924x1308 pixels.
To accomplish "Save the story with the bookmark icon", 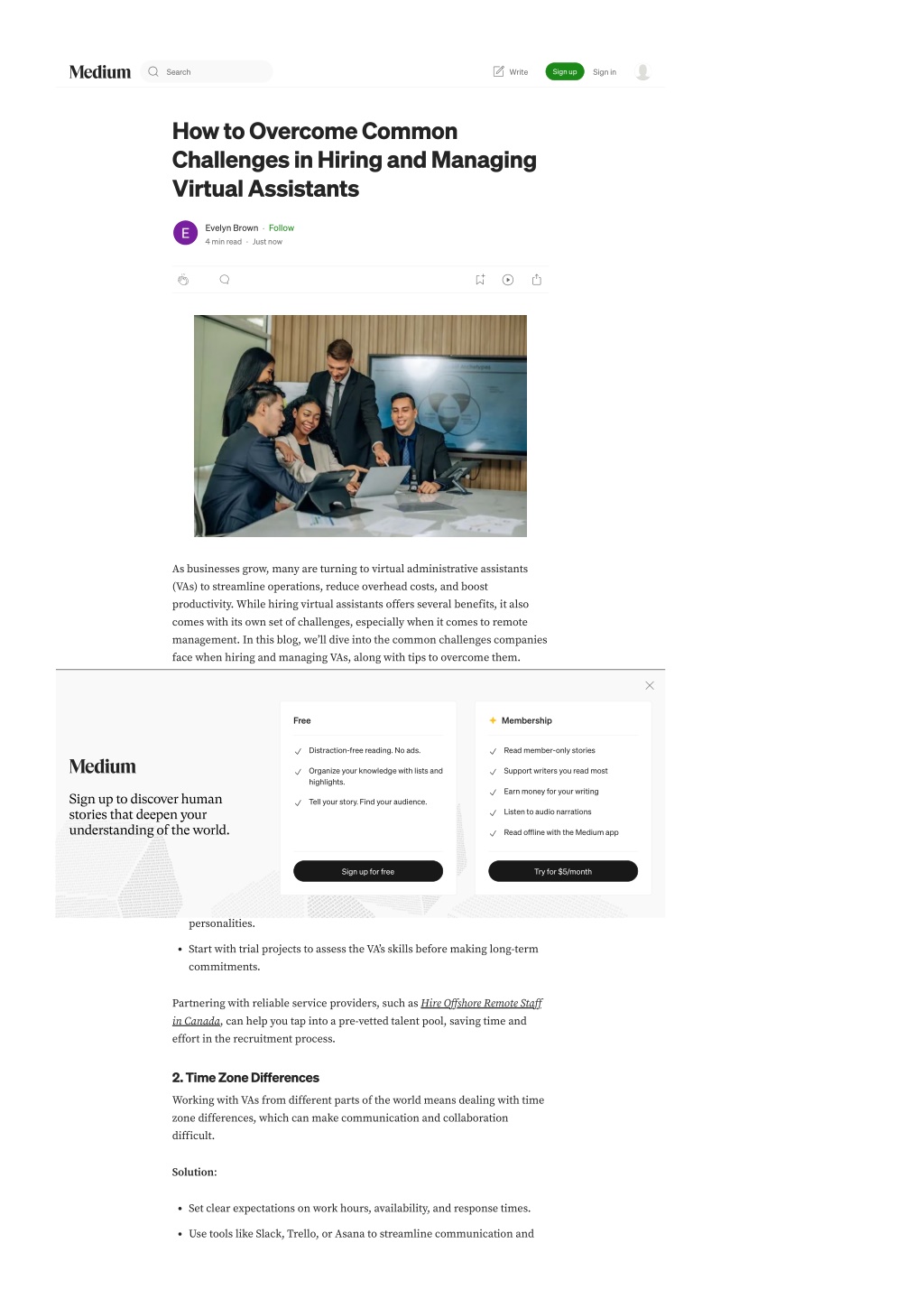I will (480, 280).
